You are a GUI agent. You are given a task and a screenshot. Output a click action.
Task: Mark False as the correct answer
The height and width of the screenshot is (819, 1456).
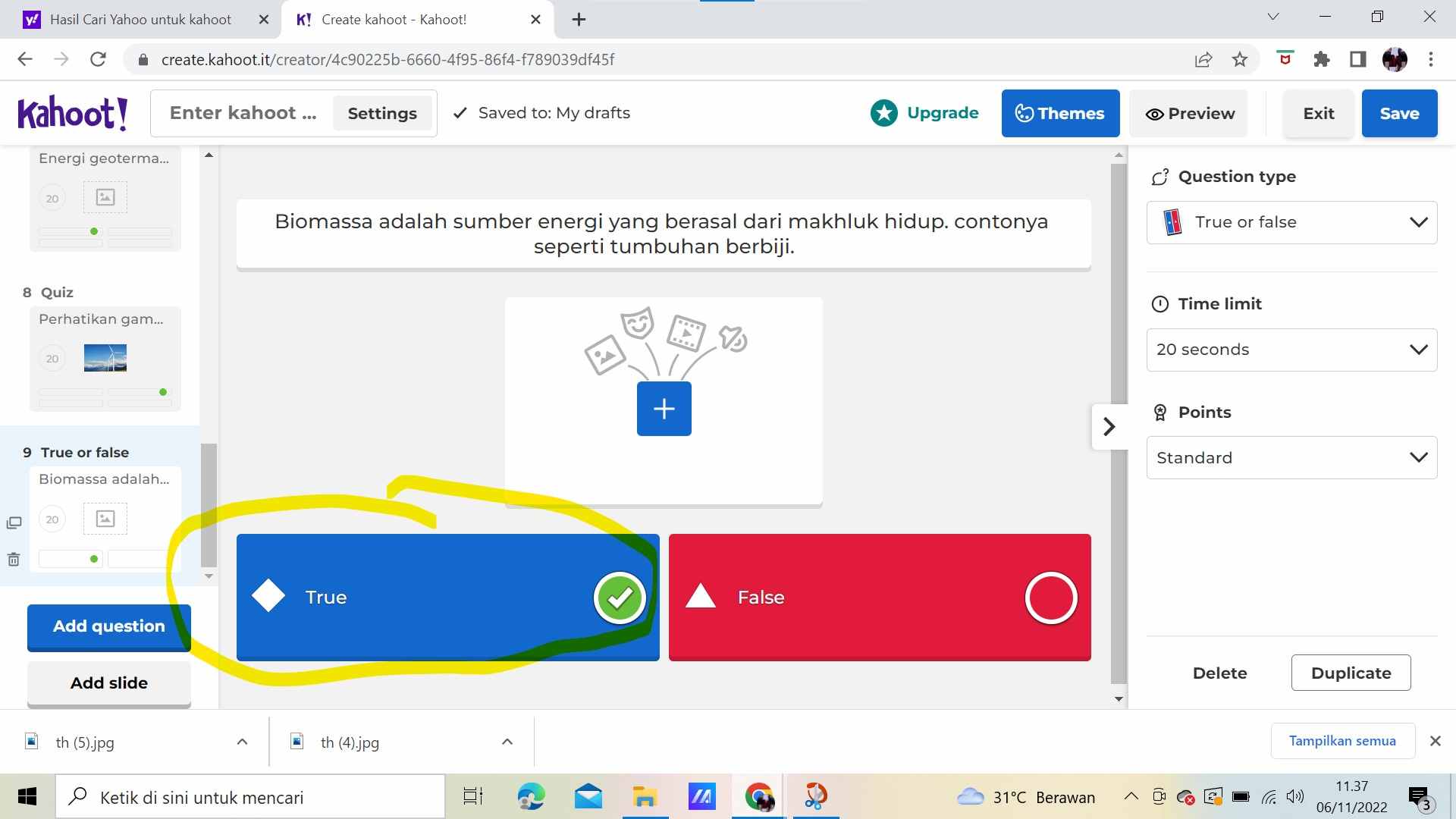pos(1051,598)
